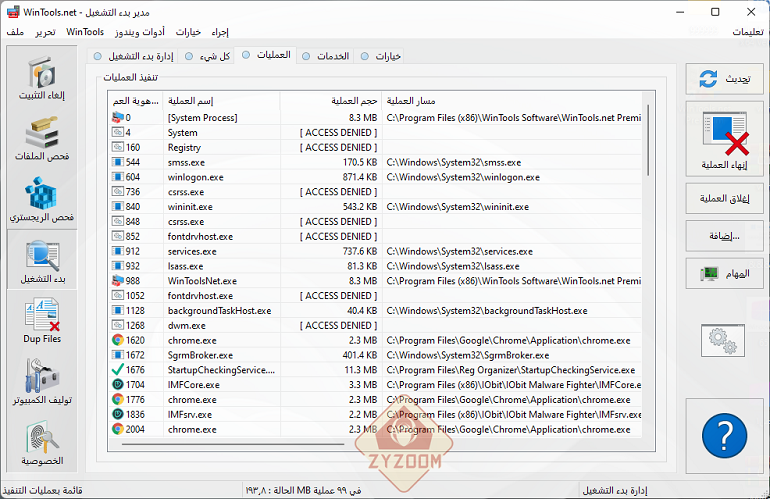Click Chrome icon for process 2004
This screenshot has width=770, height=499.
117,429
